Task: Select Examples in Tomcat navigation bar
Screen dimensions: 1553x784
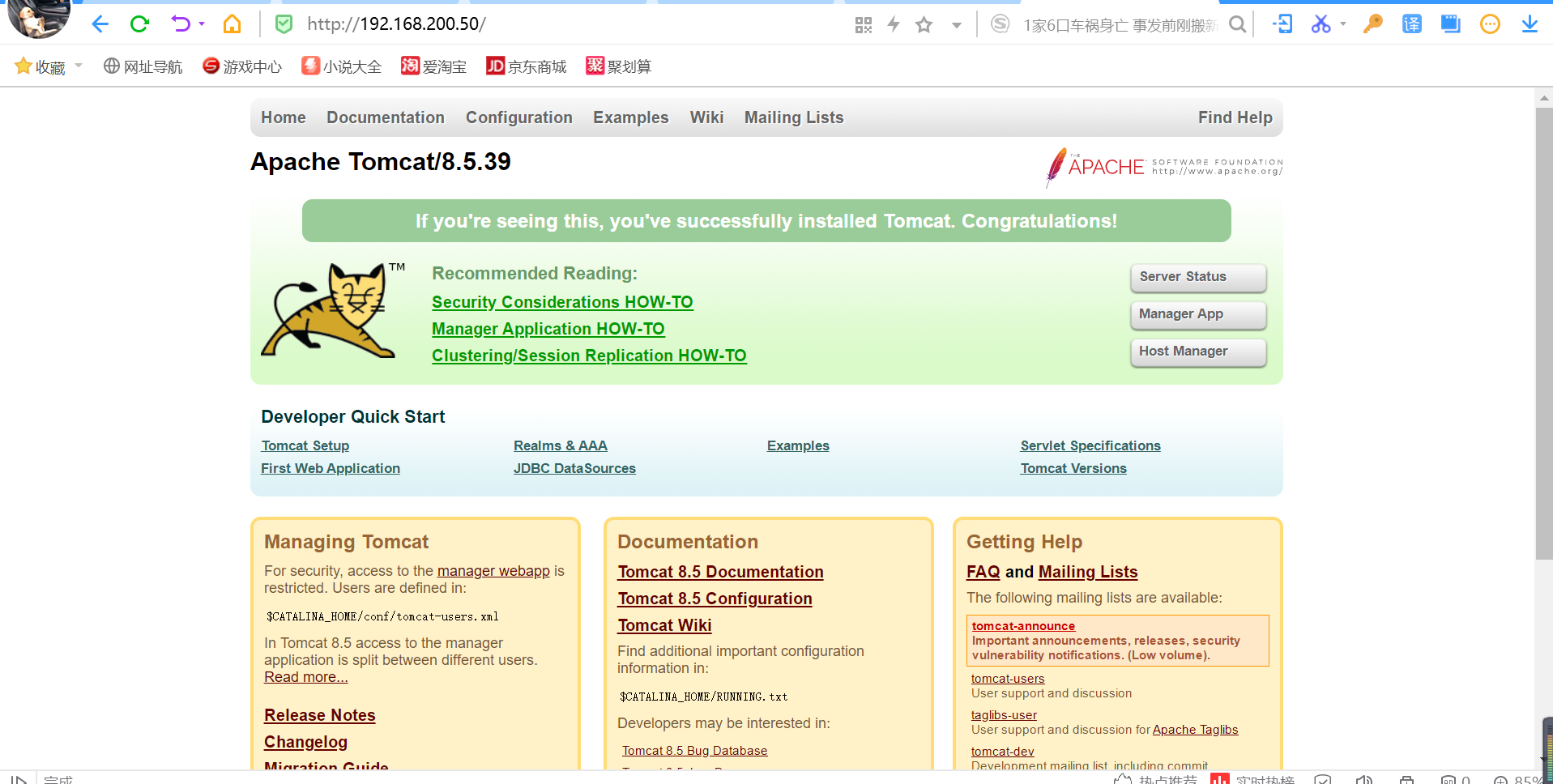Action: click(631, 117)
